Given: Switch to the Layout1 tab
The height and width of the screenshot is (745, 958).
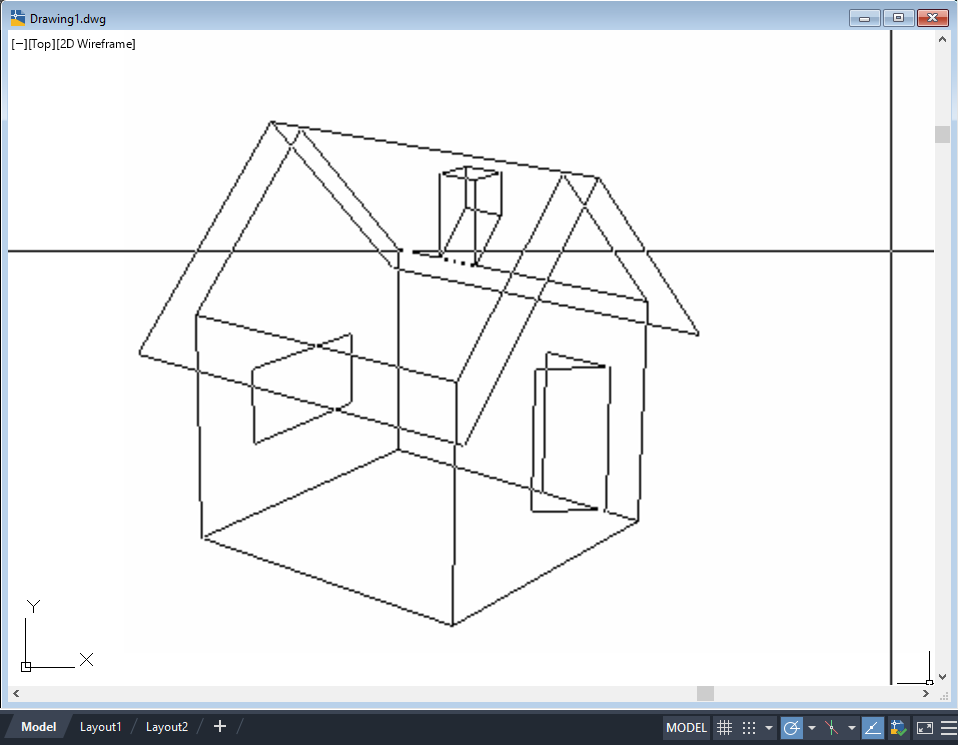Looking at the screenshot, I should [100, 727].
